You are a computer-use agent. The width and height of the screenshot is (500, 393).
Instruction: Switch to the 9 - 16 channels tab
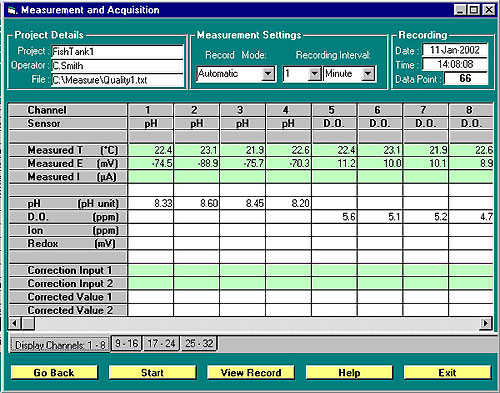coord(126,343)
